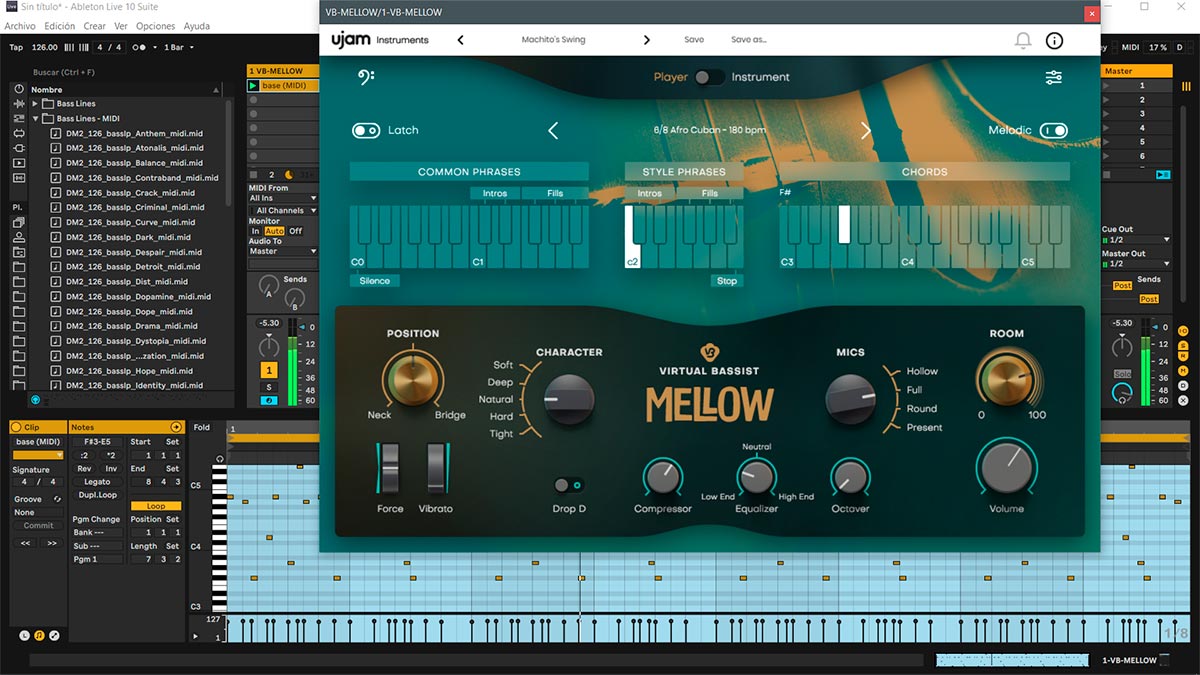Open the All Channels dropdown
The image size is (1200, 675).
[283, 211]
